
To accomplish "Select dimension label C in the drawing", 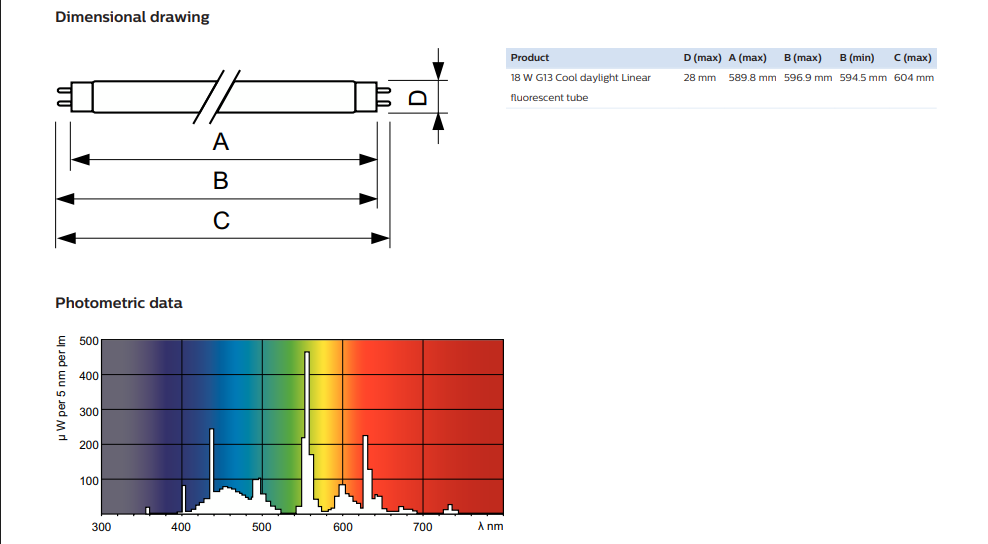I will click(x=221, y=220).
